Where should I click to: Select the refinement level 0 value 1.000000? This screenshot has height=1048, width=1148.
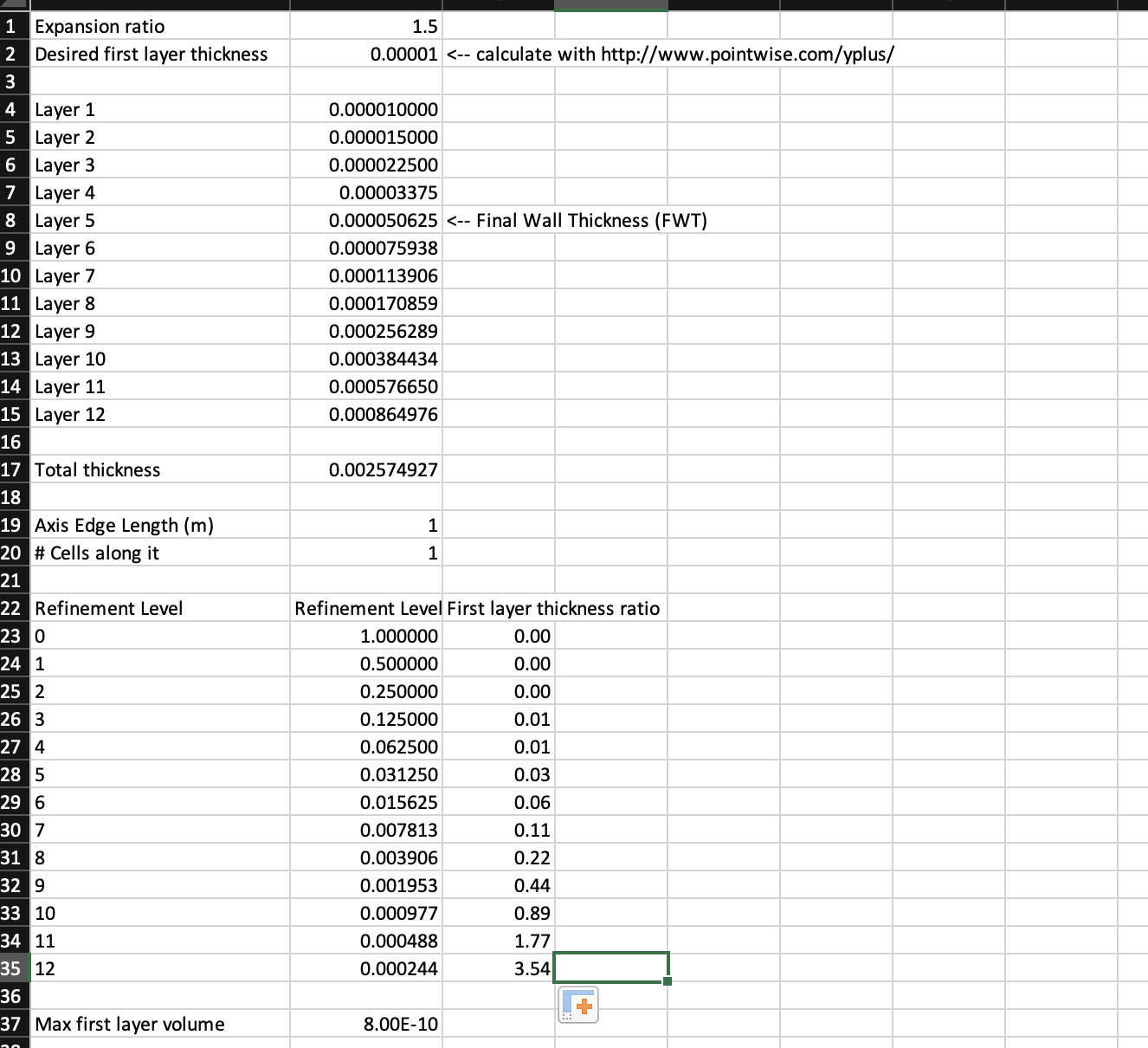coord(366,637)
